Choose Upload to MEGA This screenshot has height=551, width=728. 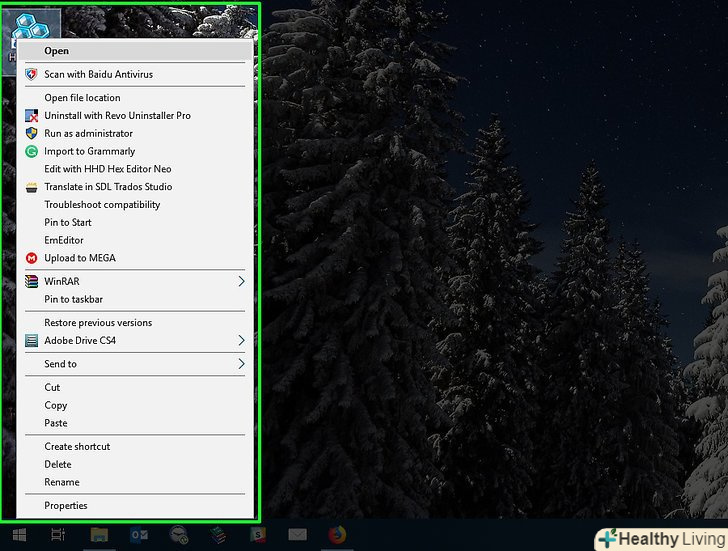pyautogui.click(x=80, y=258)
